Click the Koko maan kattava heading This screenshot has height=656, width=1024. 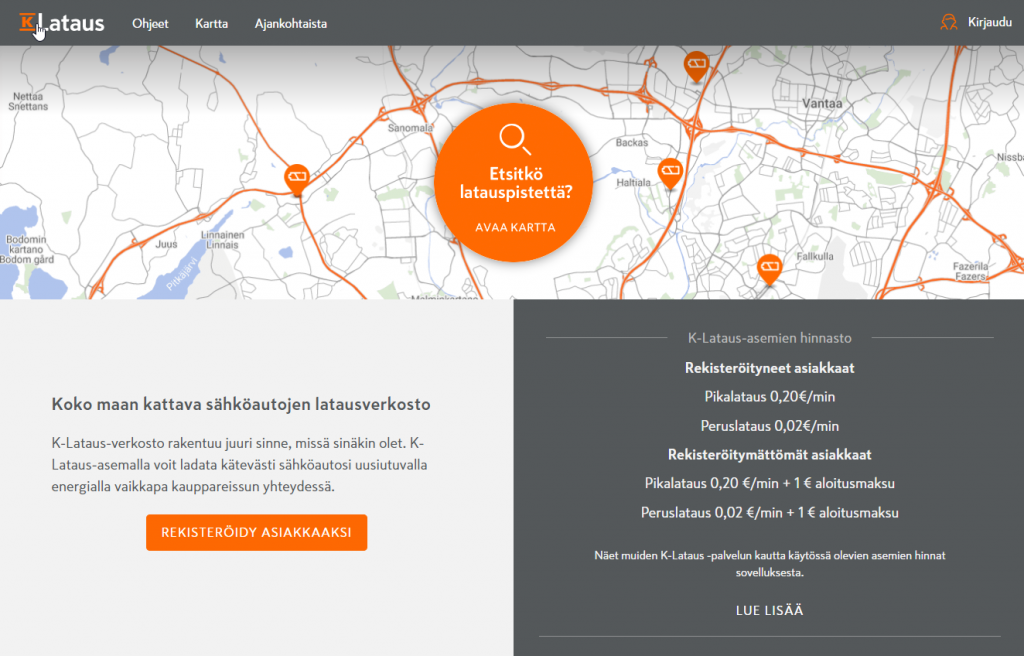point(241,404)
